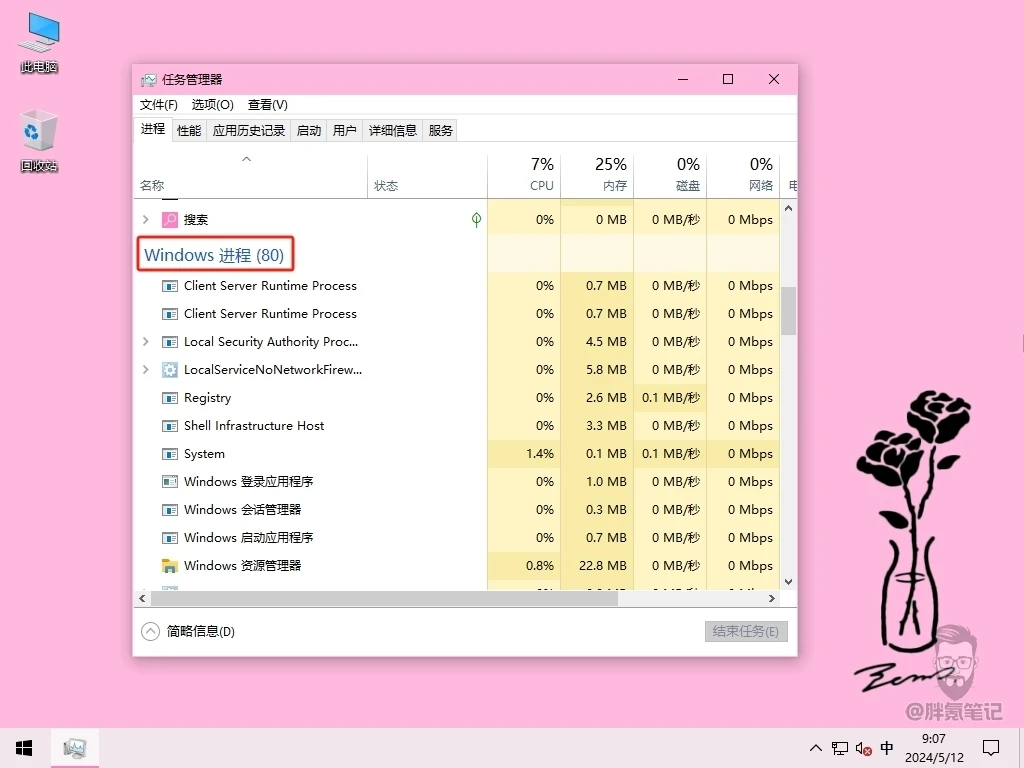The image size is (1024, 768).
Task: Click the horizontal scrollbar left arrow
Action: pos(142,598)
